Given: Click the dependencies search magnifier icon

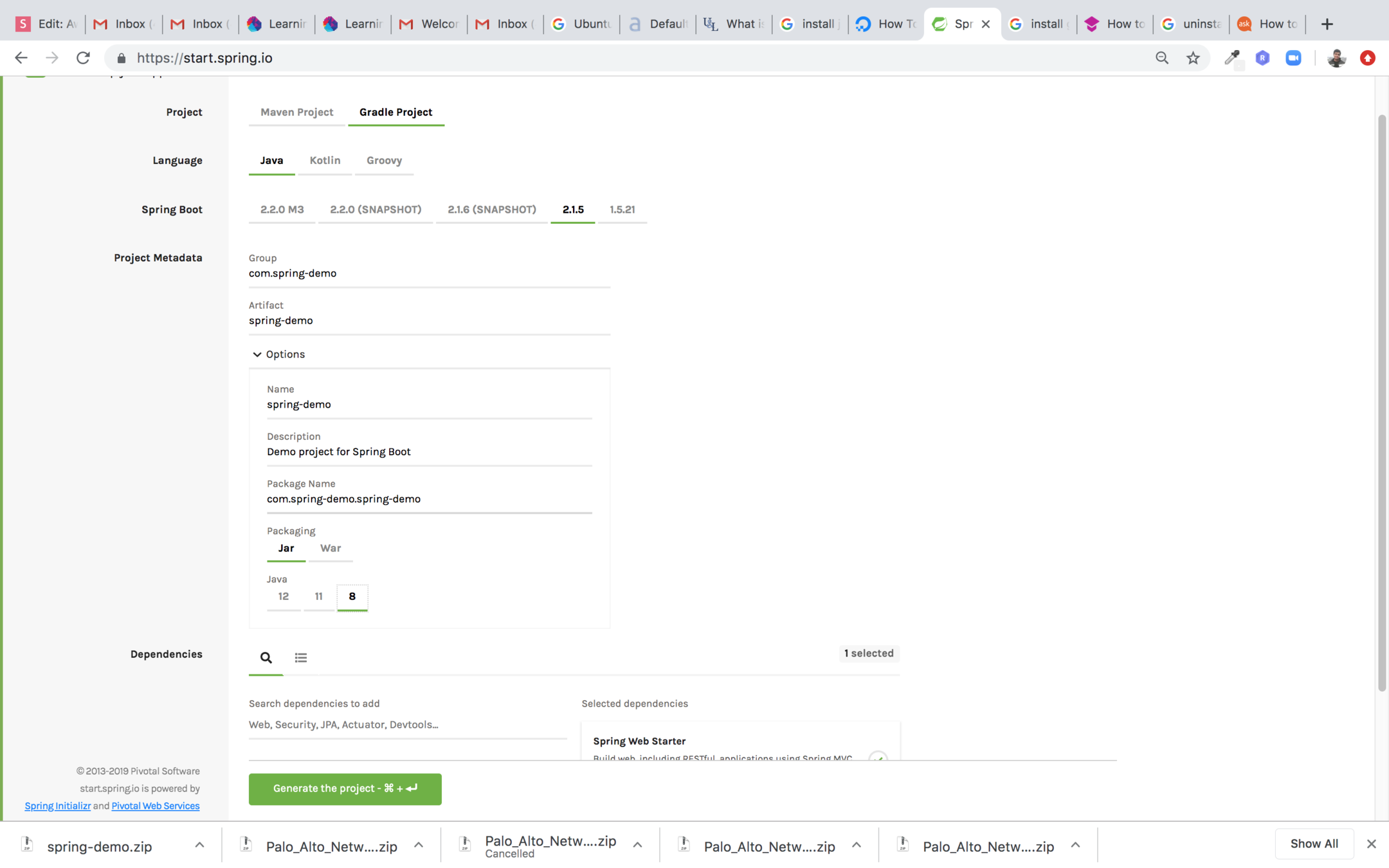Looking at the screenshot, I should (266, 657).
